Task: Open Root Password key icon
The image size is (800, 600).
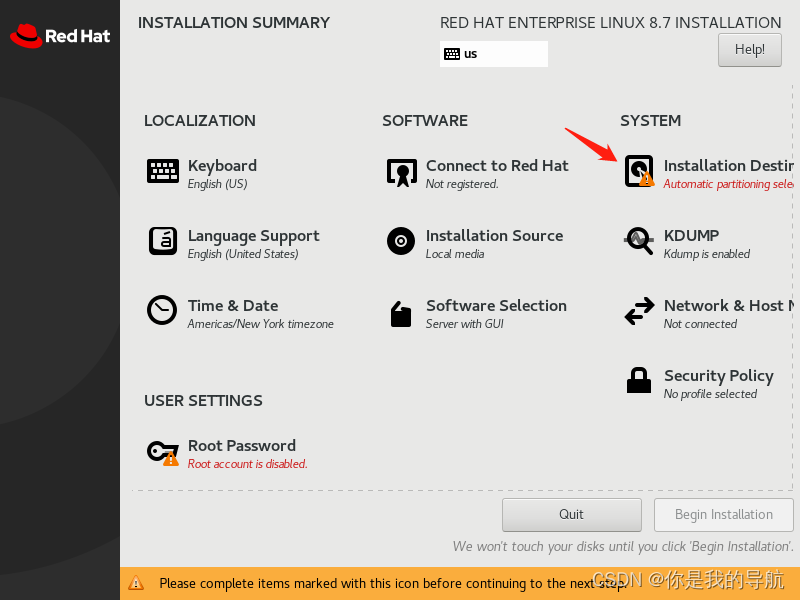Action: [163, 453]
